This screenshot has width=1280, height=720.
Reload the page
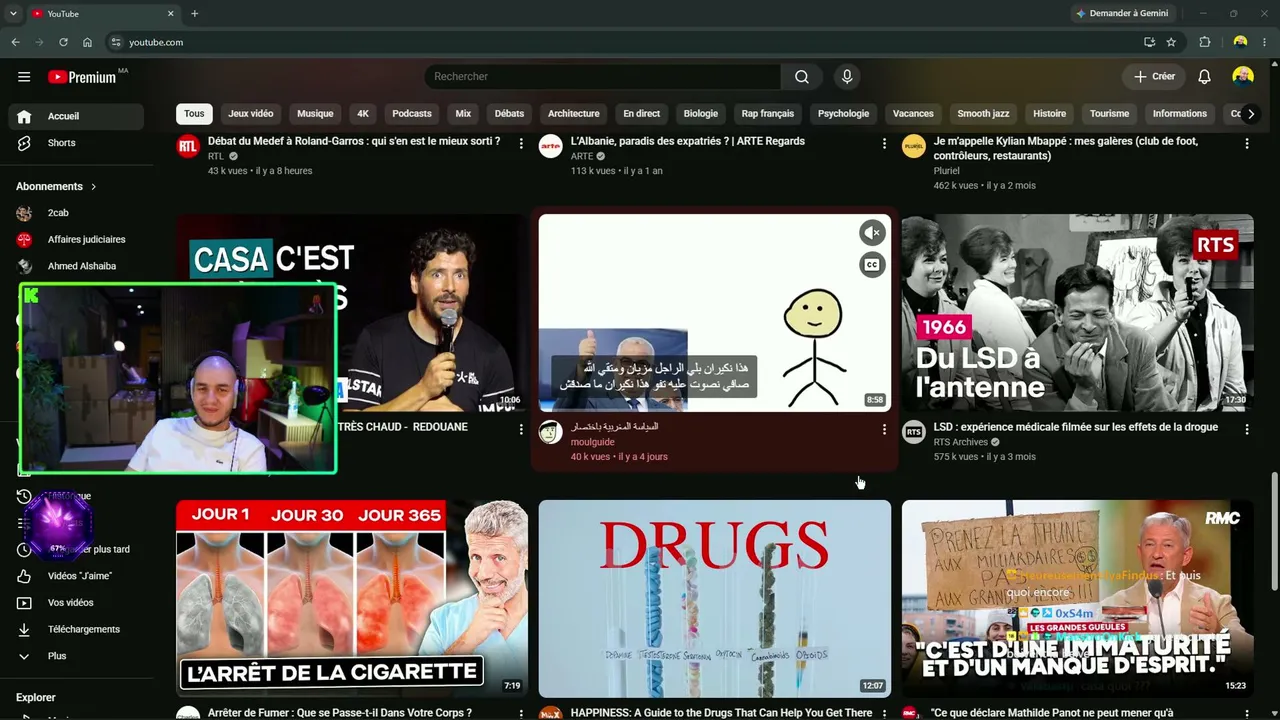click(x=63, y=42)
